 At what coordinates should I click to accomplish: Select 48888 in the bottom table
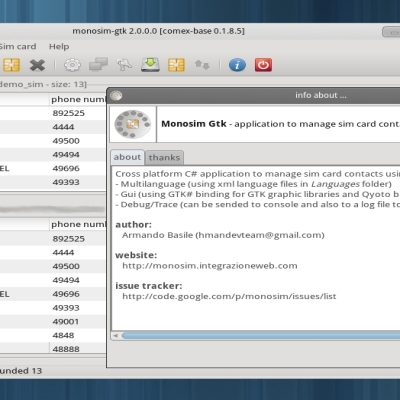66,349
